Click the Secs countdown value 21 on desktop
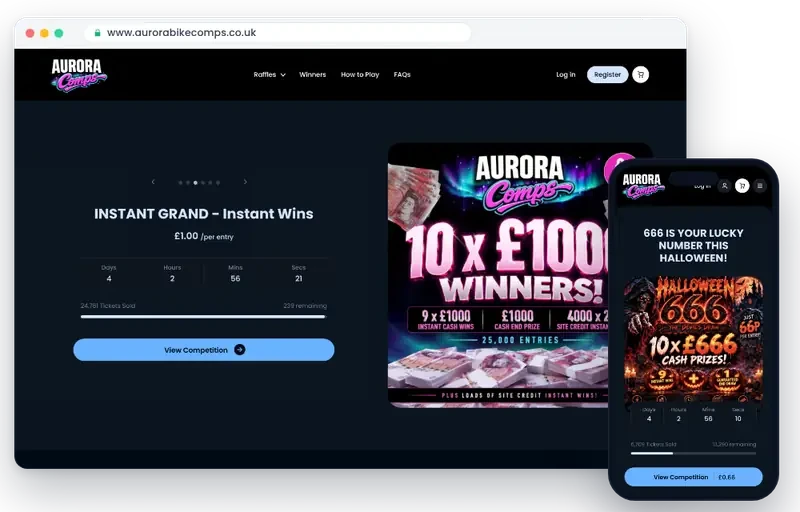 [x=298, y=278]
